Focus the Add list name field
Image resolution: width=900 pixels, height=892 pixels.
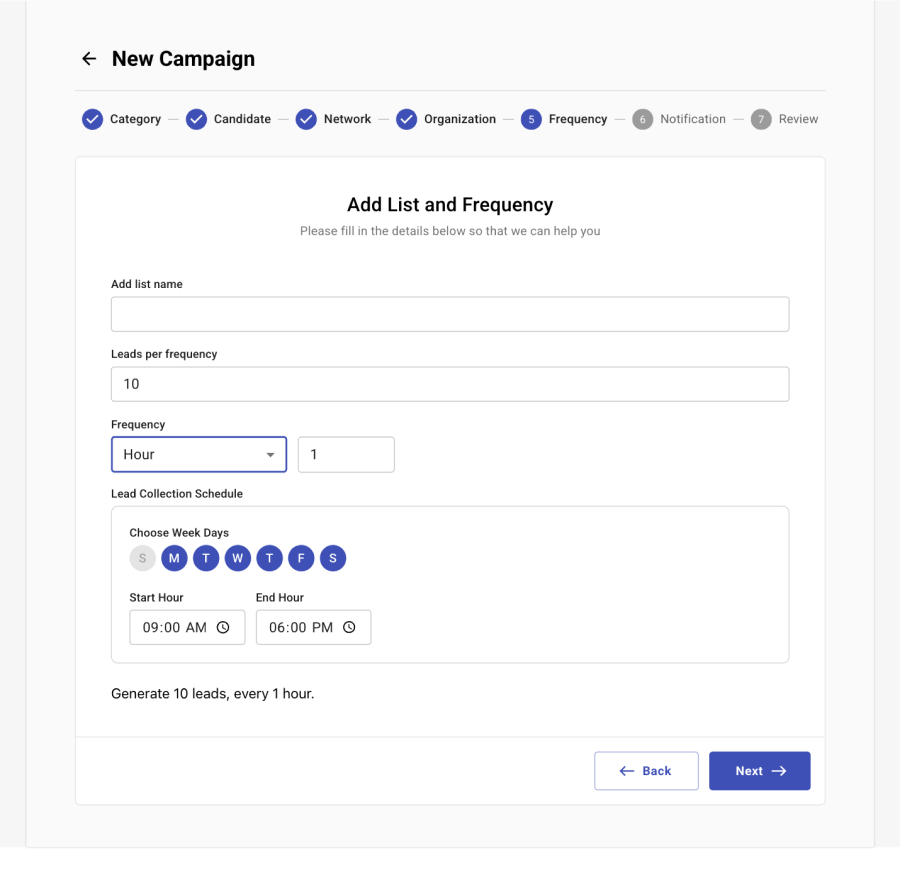(x=450, y=314)
